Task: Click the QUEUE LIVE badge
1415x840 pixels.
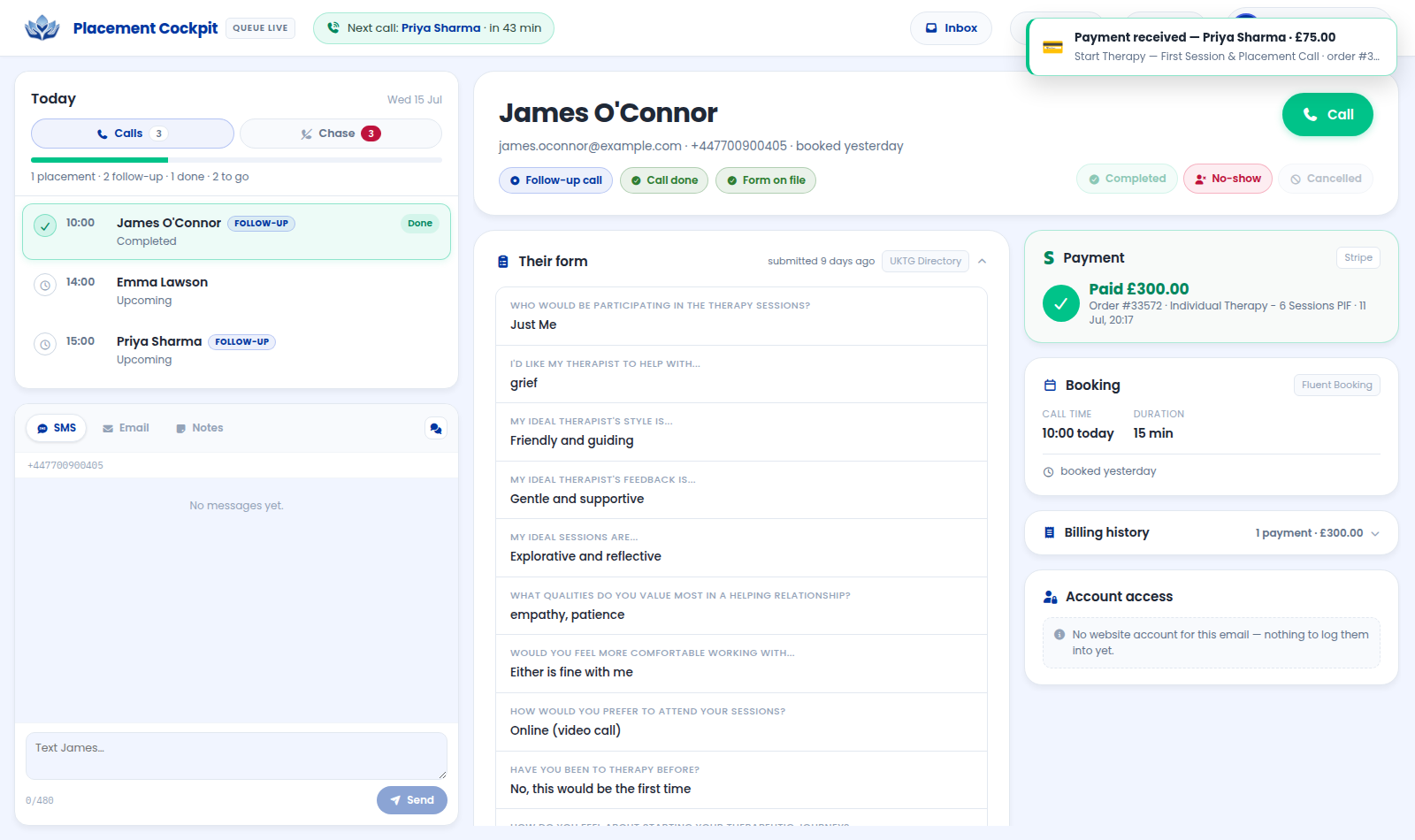Action: point(260,28)
